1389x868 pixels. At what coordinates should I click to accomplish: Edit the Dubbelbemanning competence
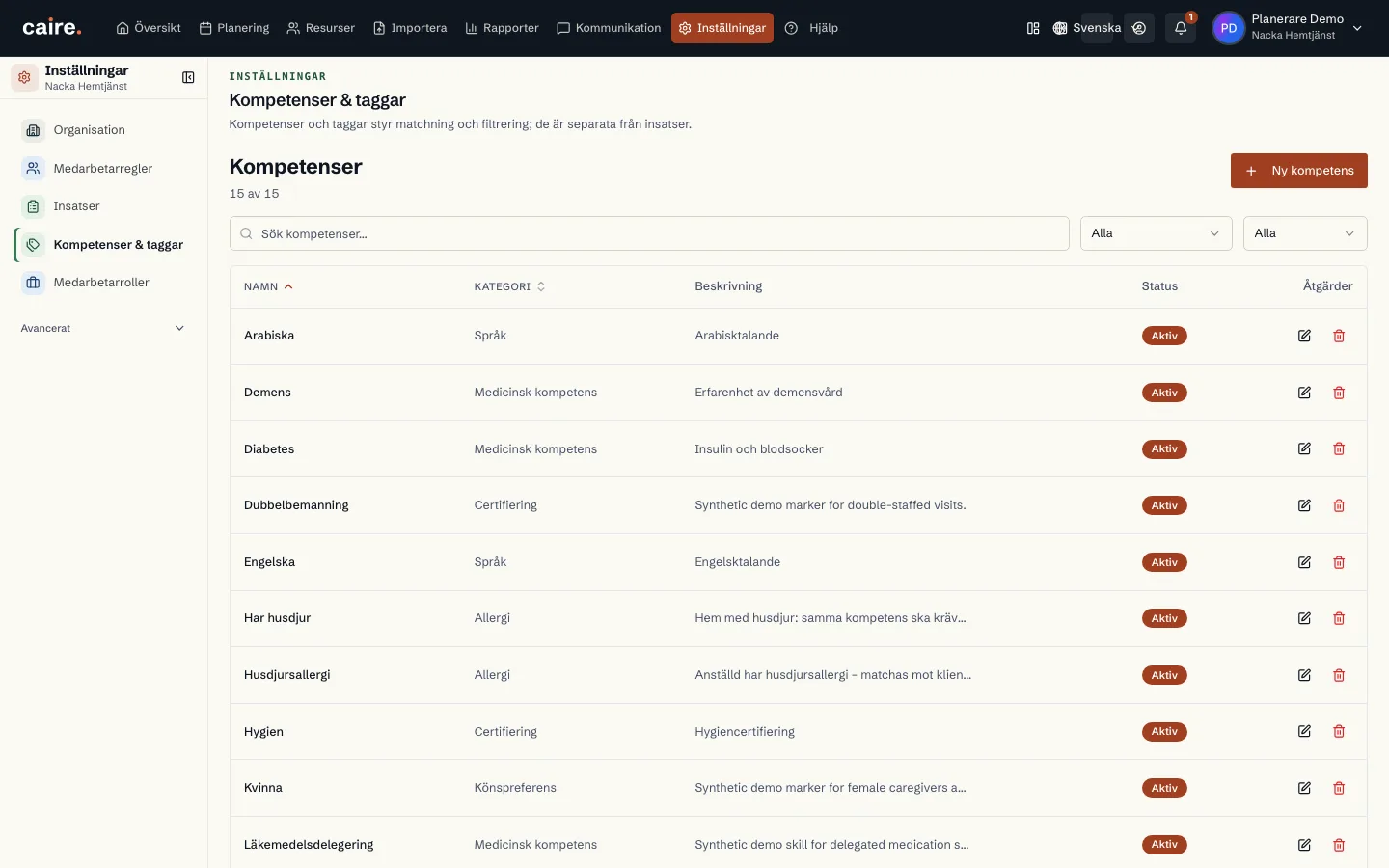coord(1304,505)
